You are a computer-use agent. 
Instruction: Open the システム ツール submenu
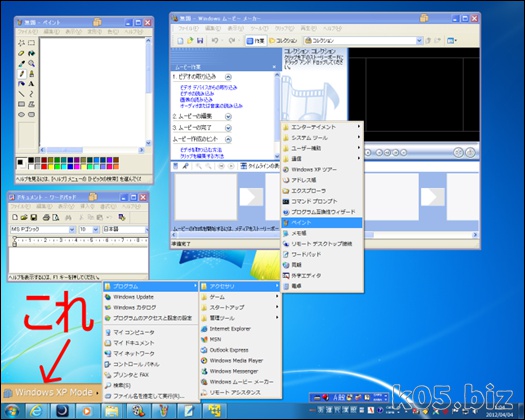pos(322,138)
